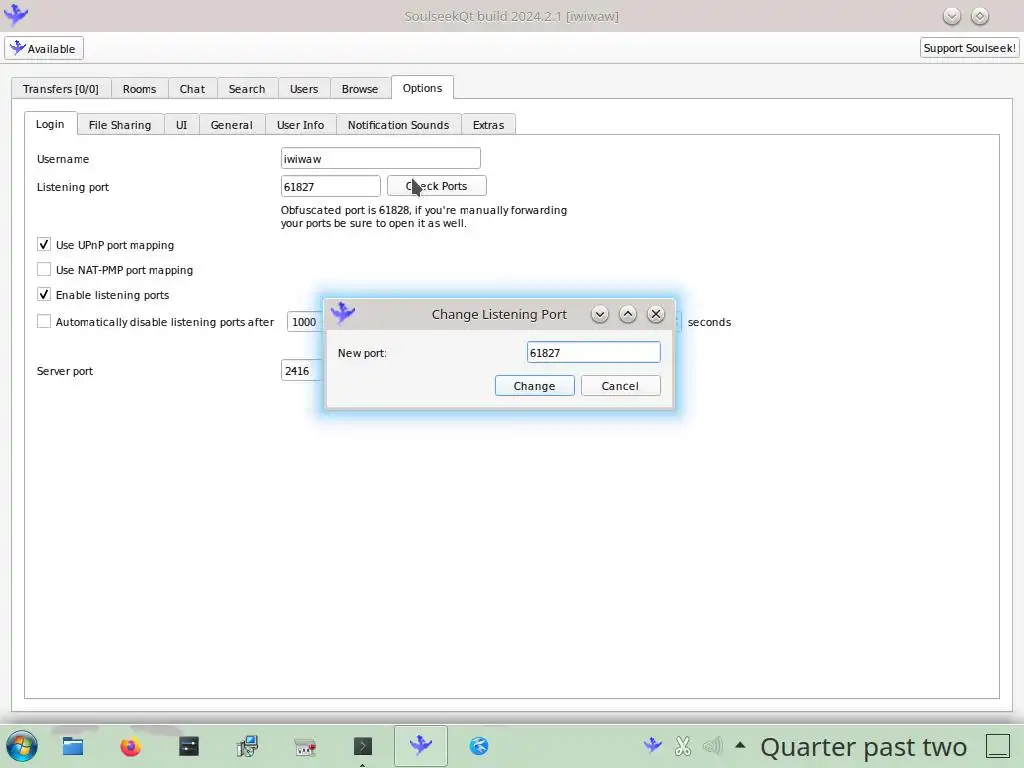The image size is (1024, 768).
Task: Switch to Browse tab
Action: point(360,89)
